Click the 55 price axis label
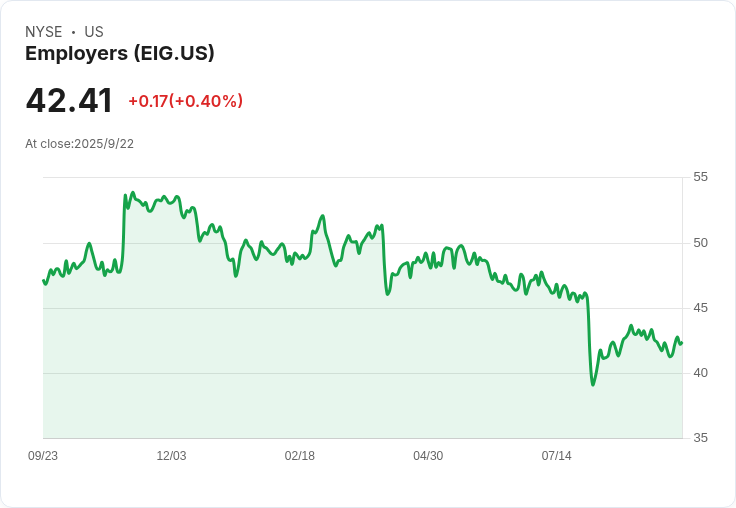 701,177
